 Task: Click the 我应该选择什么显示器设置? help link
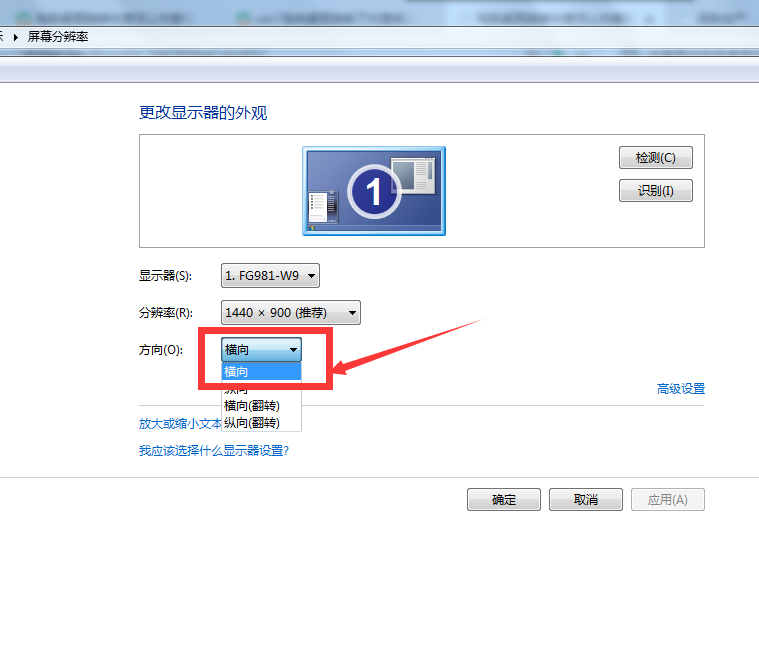(213, 451)
